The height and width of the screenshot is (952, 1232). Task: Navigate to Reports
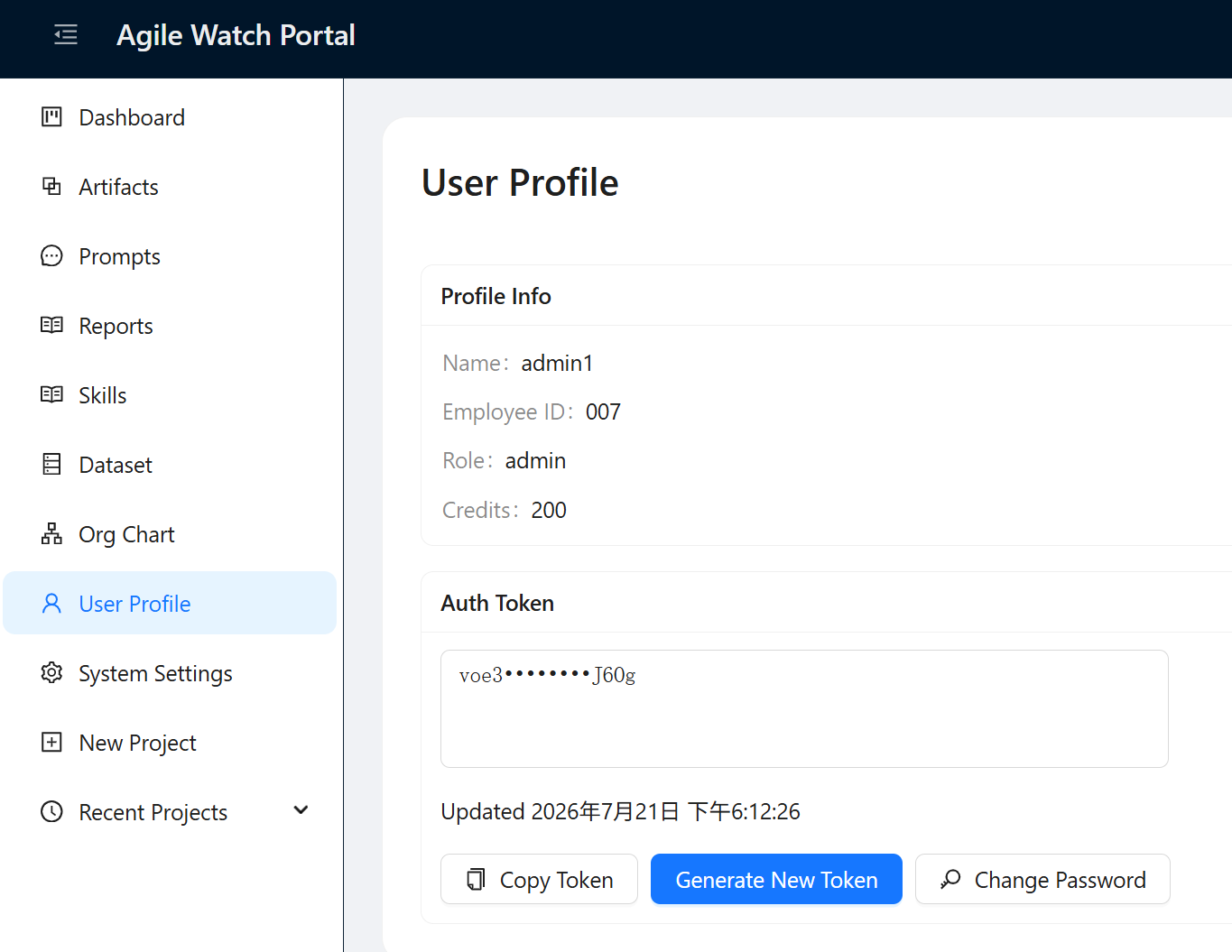click(x=170, y=326)
